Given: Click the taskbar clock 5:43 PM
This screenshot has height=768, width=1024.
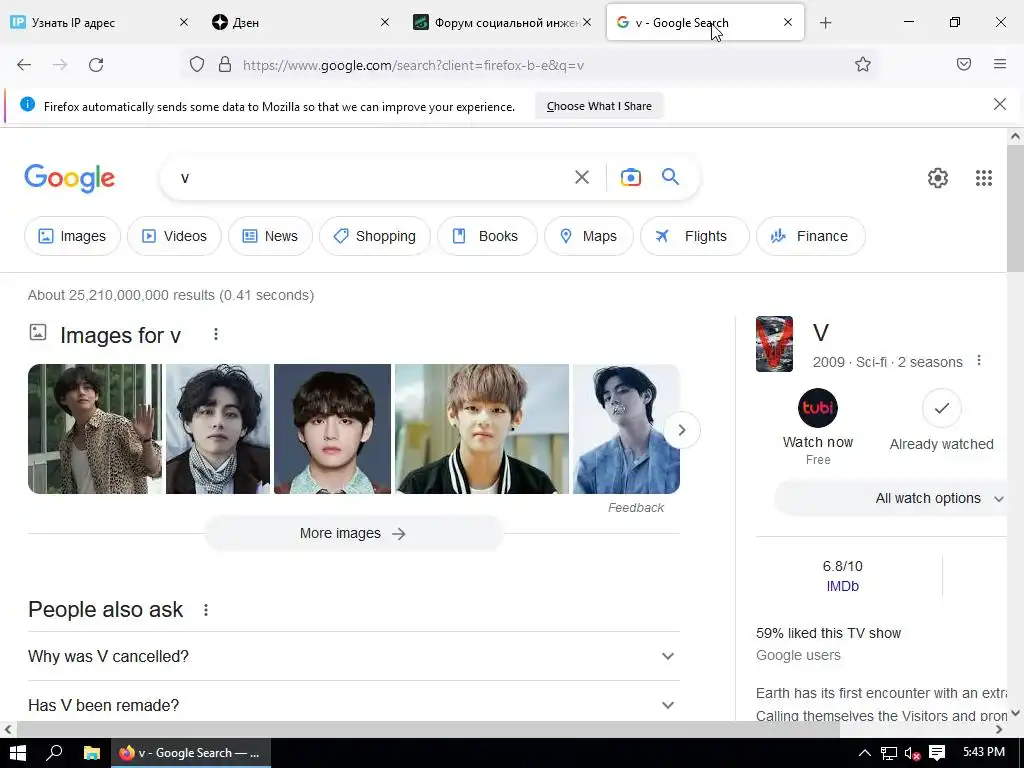Looking at the screenshot, I should click(984, 752).
